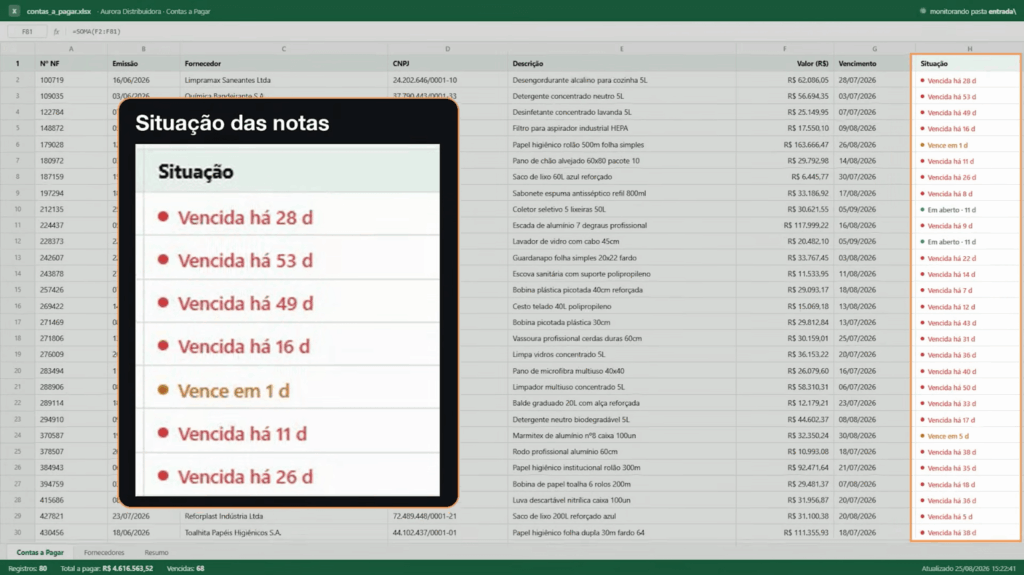Select supplier 'Reforplast Indústria Ltda' cell
This screenshot has width=1024, height=575.
pyautogui.click(x=283, y=516)
